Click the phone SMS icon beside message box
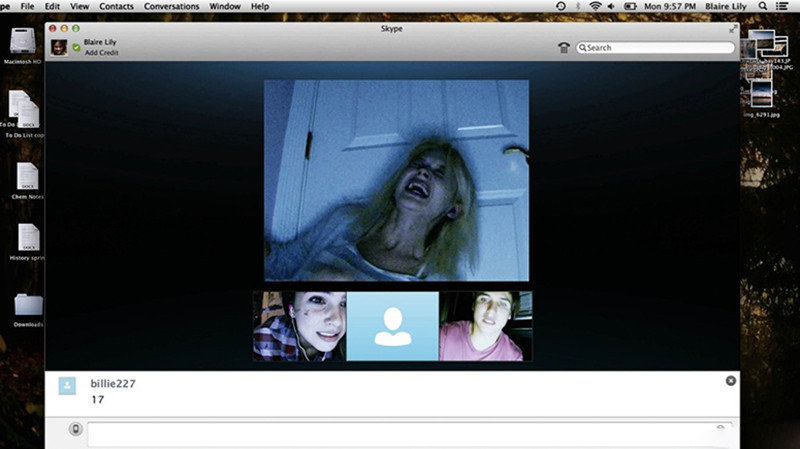The width and height of the screenshot is (800, 449). 76,429
